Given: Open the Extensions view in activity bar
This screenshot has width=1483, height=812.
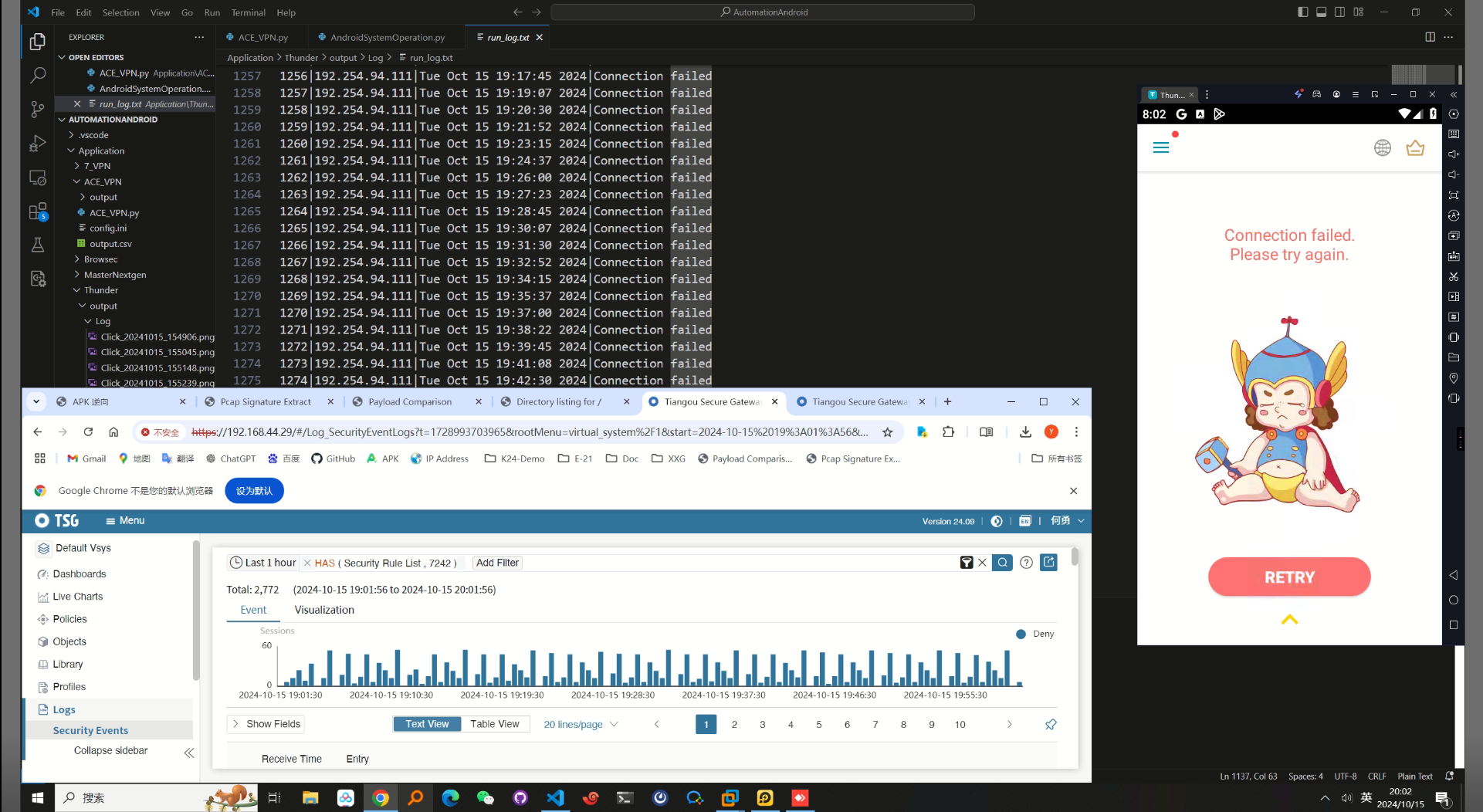Looking at the screenshot, I should click(37, 211).
